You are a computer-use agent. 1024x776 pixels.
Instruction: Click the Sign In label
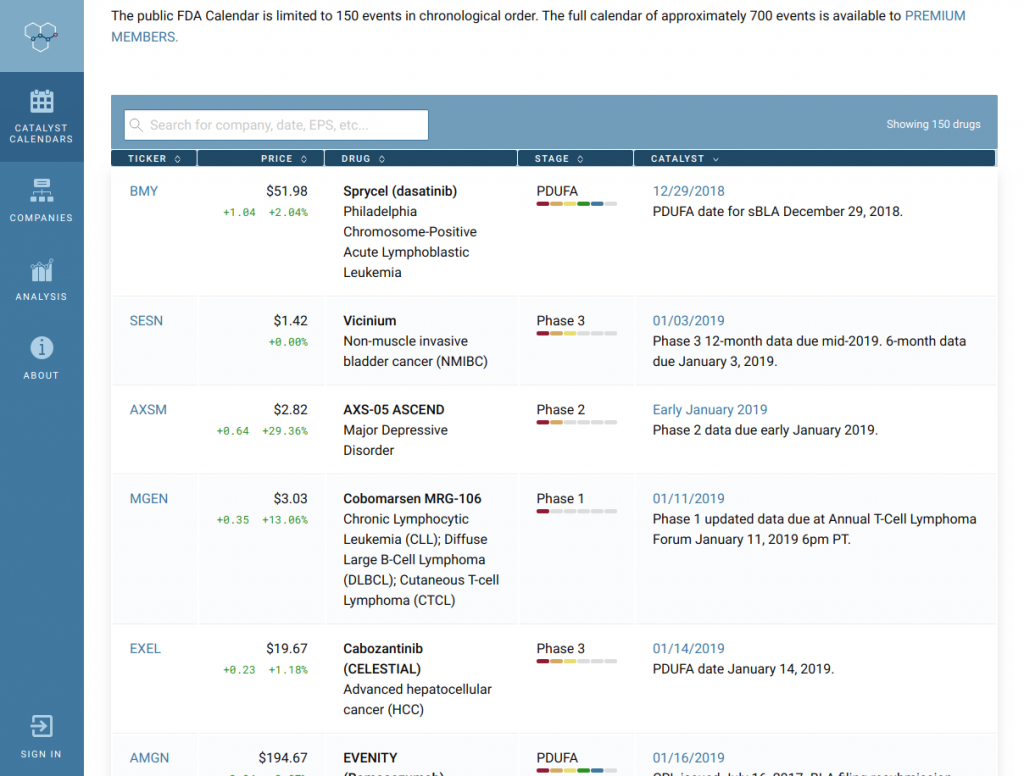[41, 754]
